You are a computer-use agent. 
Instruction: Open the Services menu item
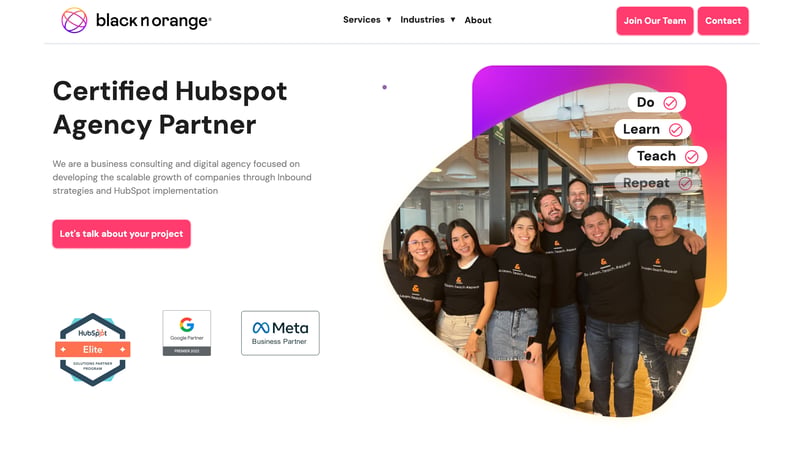click(x=362, y=20)
